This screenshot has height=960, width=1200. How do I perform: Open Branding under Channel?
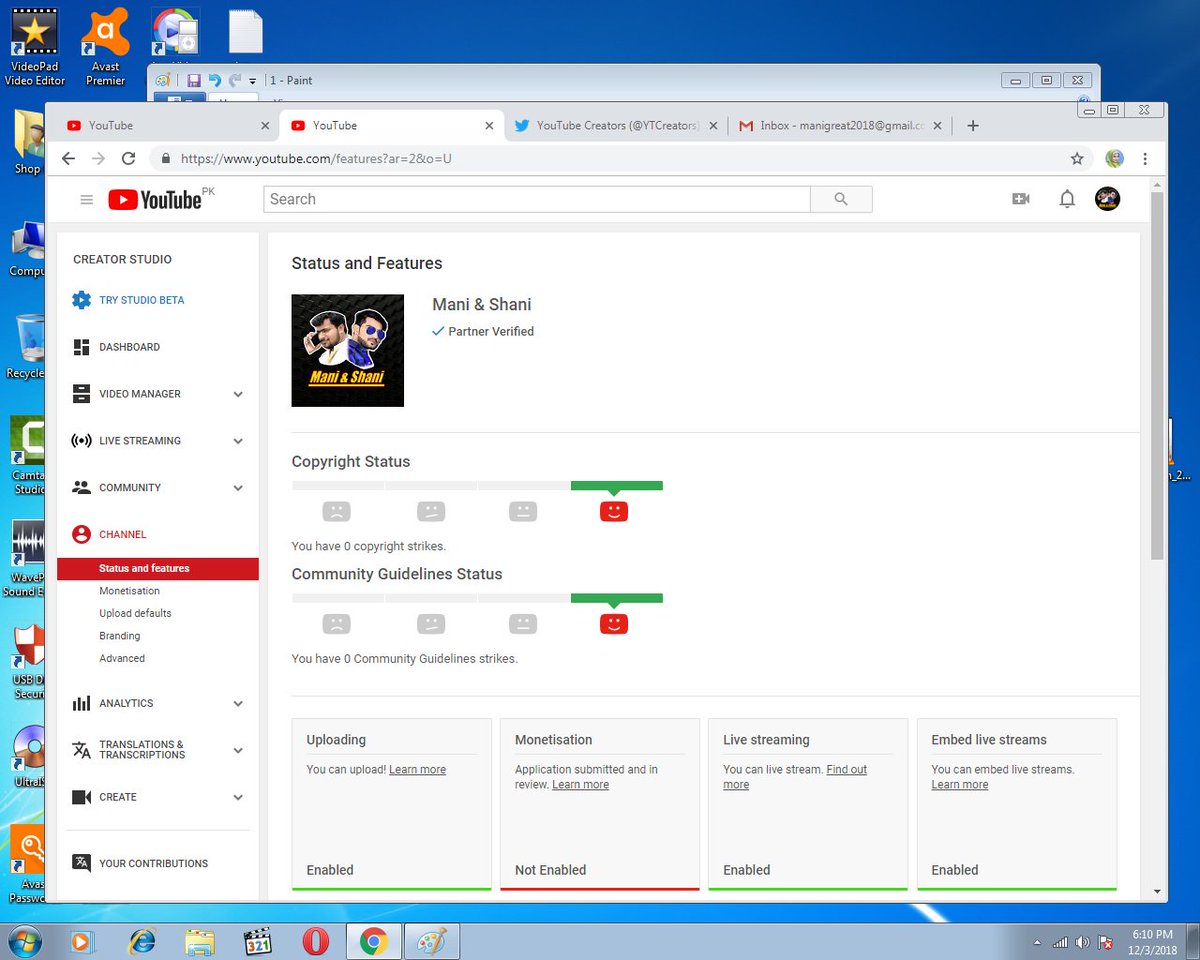point(119,636)
